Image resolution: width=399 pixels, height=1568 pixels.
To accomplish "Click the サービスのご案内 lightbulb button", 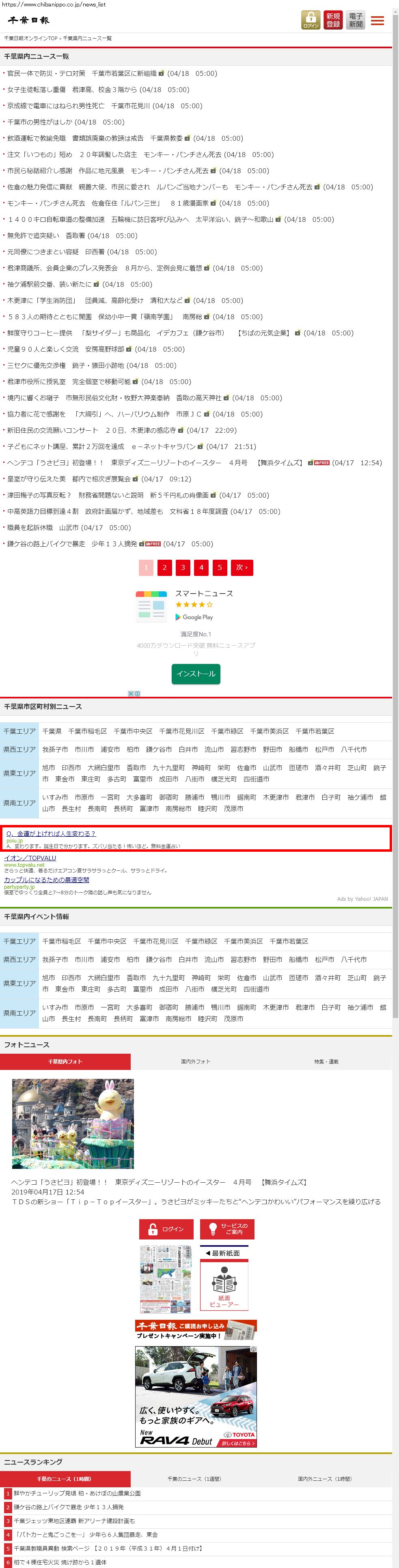I will pyautogui.click(x=227, y=1229).
